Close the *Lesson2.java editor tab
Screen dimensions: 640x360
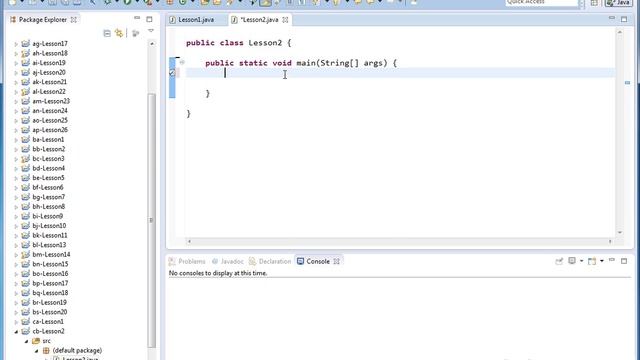pos(285,20)
